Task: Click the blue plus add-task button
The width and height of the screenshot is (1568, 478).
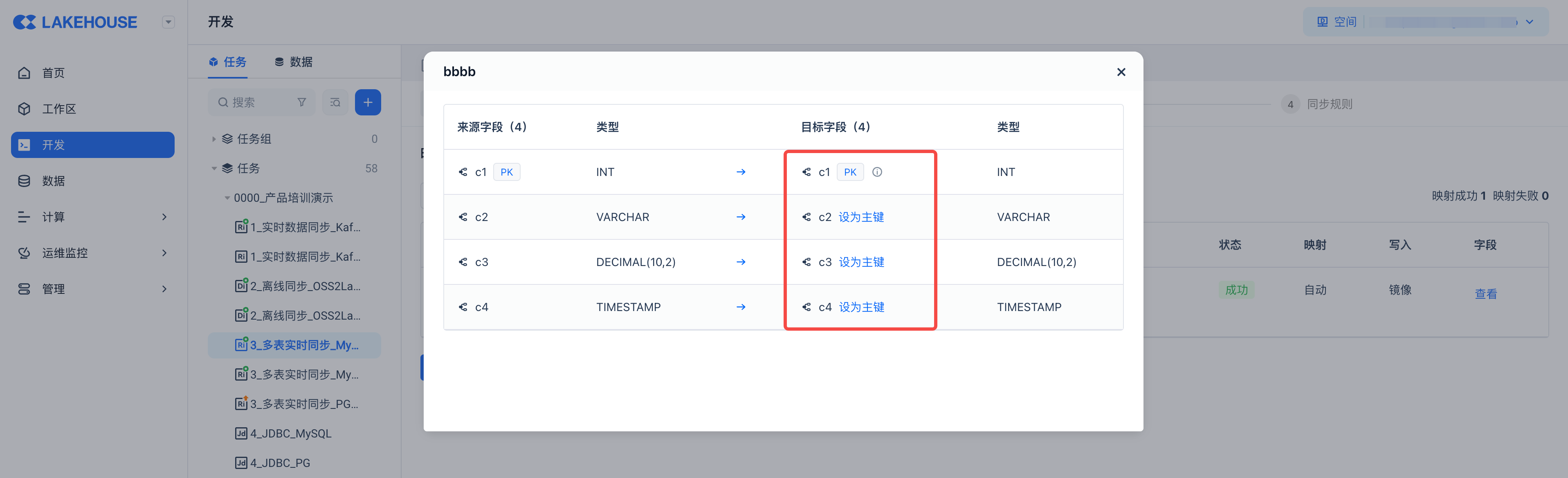Action: pyautogui.click(x=368, y=102)
